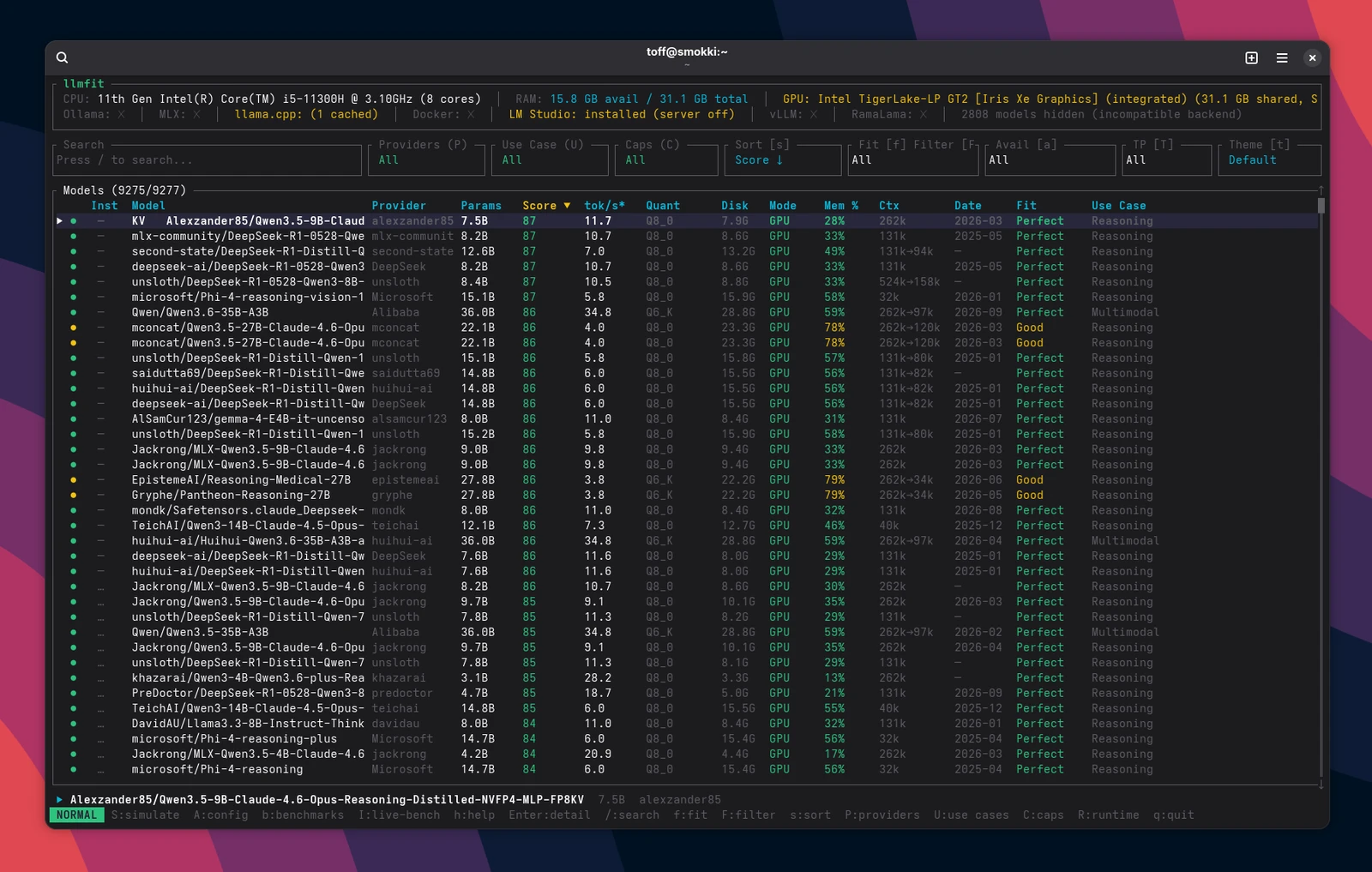
Task: Click the green status dot of saidutta69/DeepSeek-R1-Distill-Qwe
Action: click(x=74, y=374)
